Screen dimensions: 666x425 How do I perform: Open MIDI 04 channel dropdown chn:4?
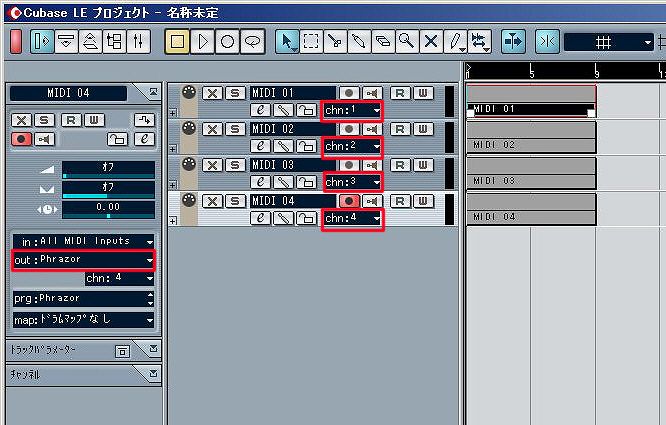(352, 219)
